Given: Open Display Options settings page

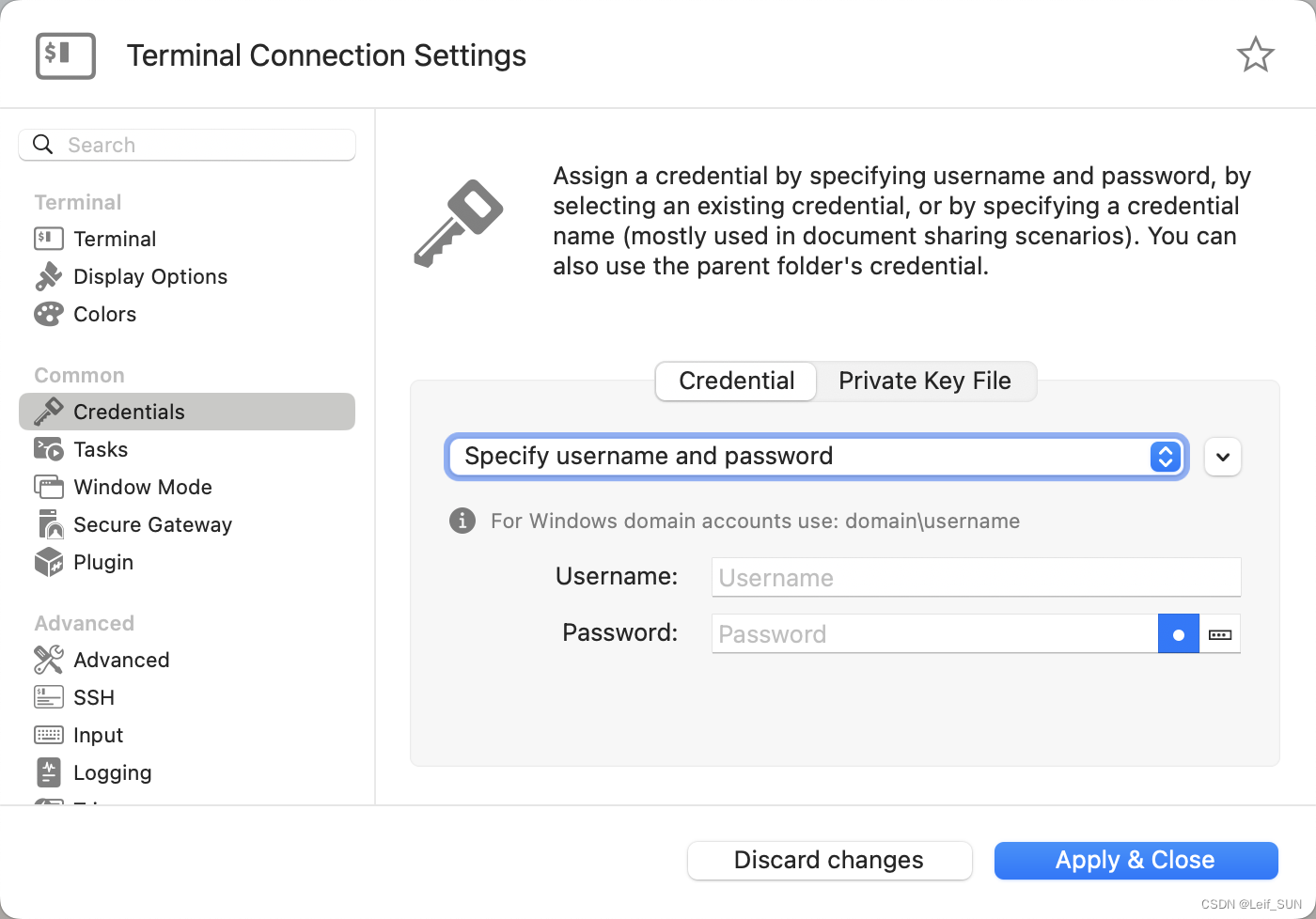Looking at the screenshot, I should [149, 276].
